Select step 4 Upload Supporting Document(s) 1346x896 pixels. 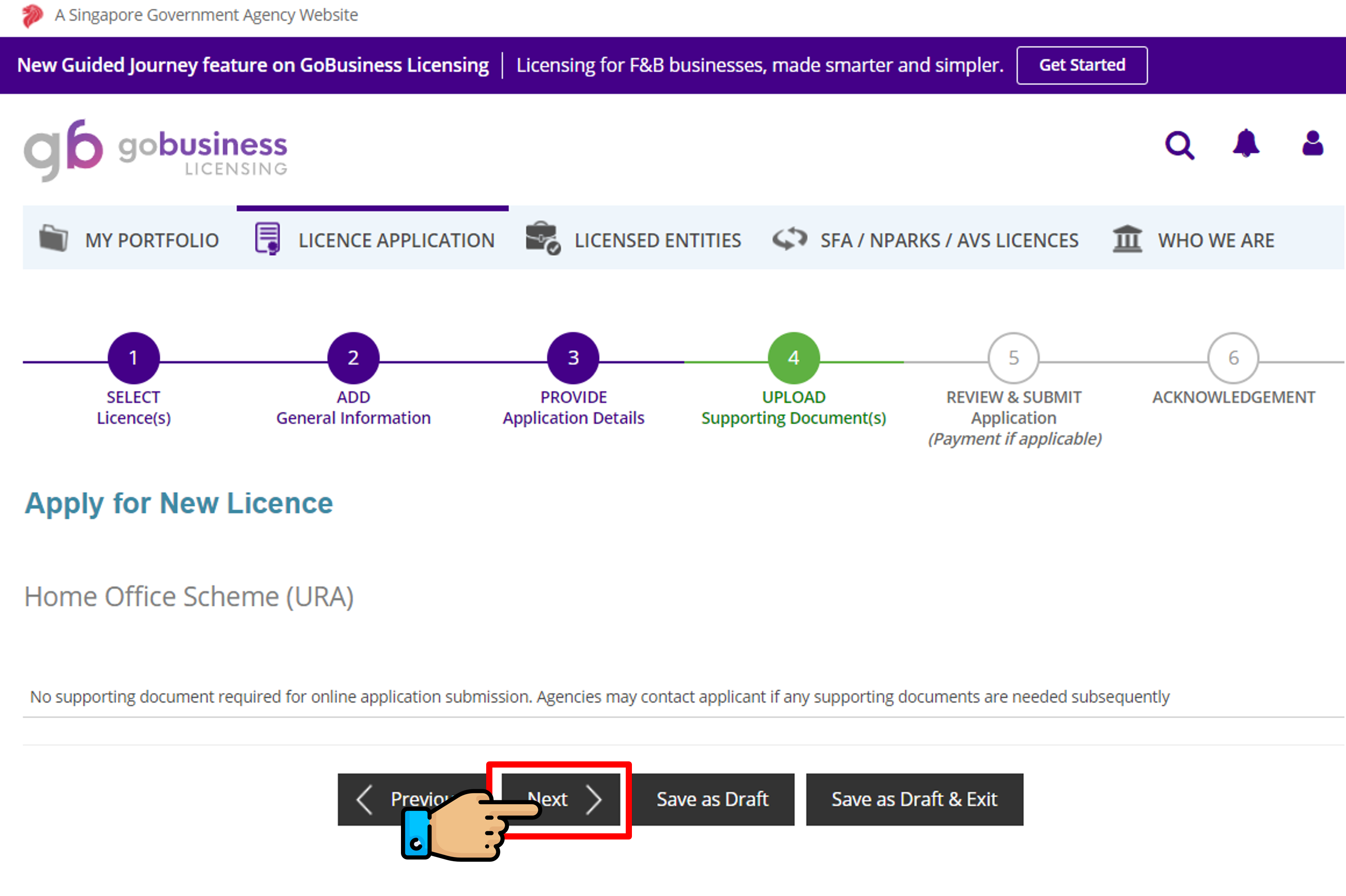click(794, 358)
